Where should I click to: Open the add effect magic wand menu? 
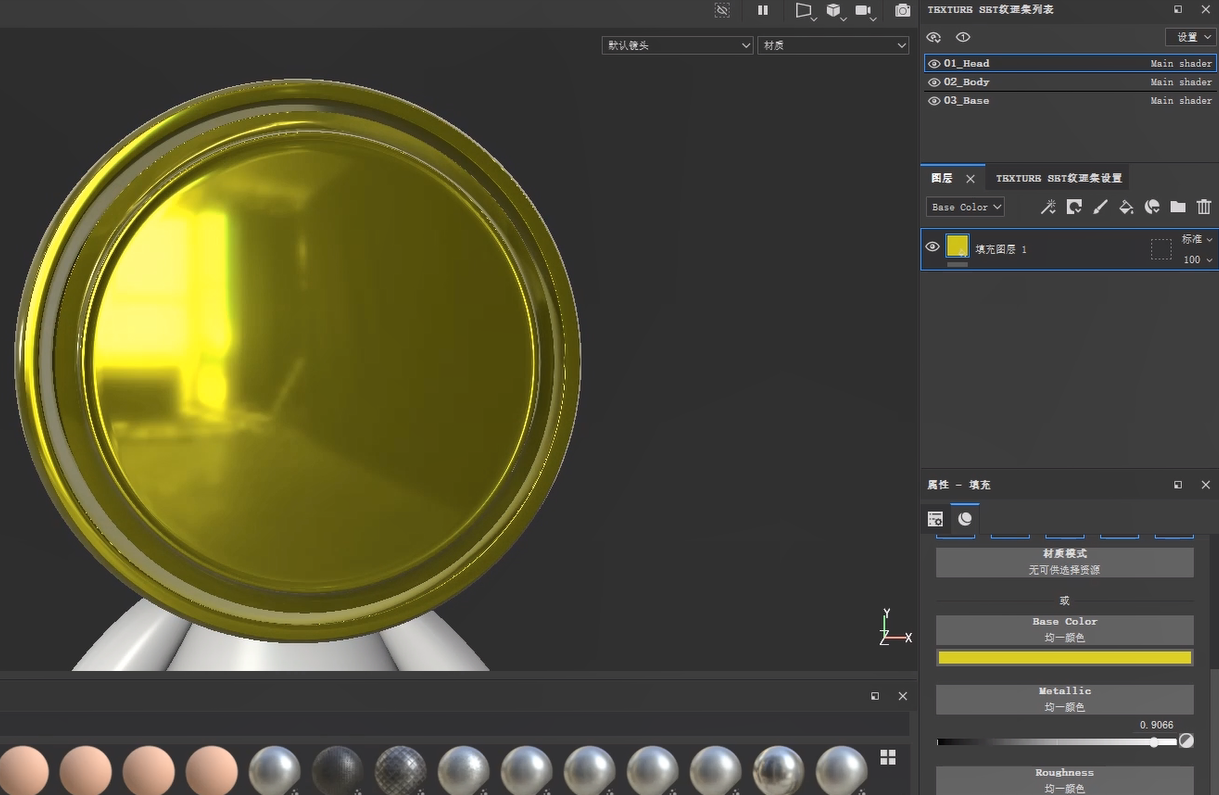[x=1048, y=207]
